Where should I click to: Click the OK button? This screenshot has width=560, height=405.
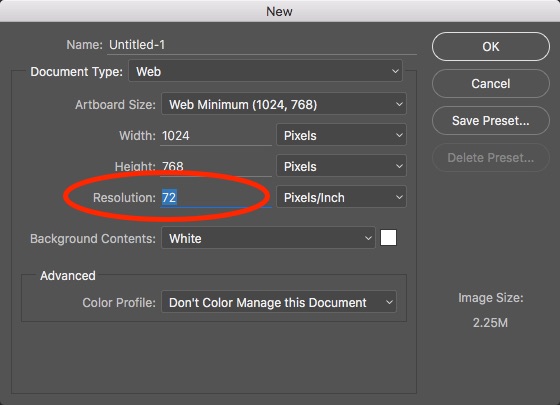(x=490, y=46)
